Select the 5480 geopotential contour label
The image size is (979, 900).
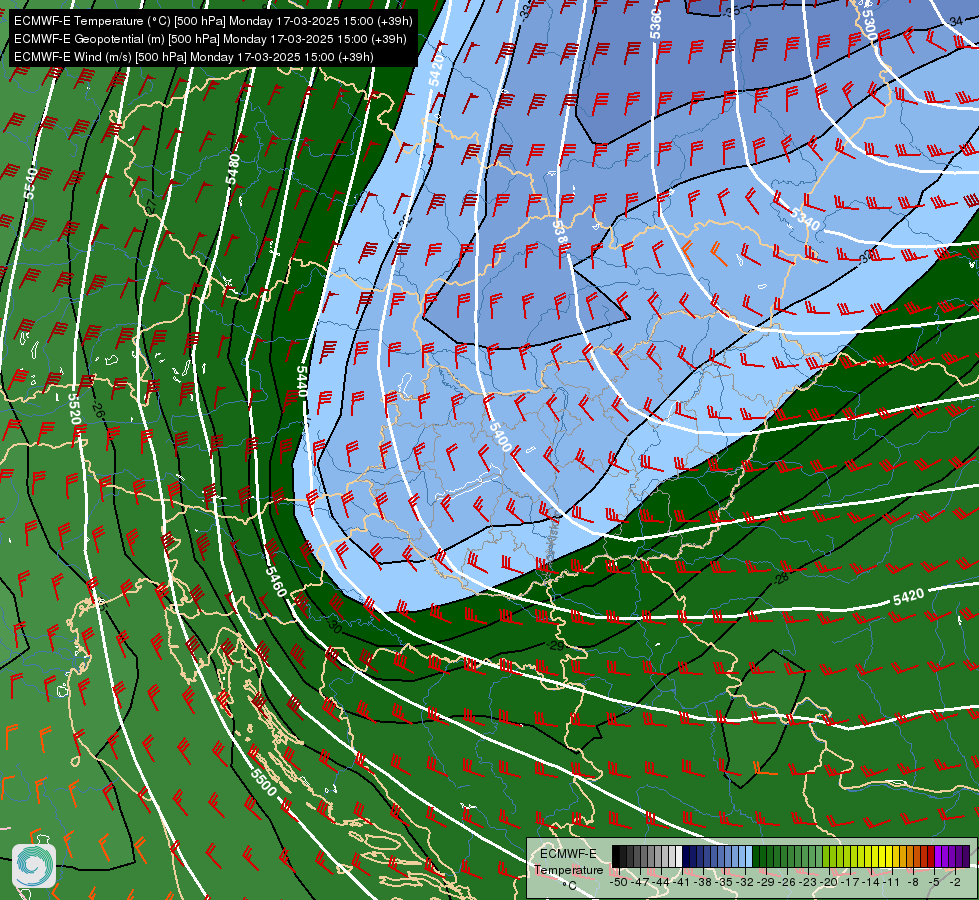233,169
